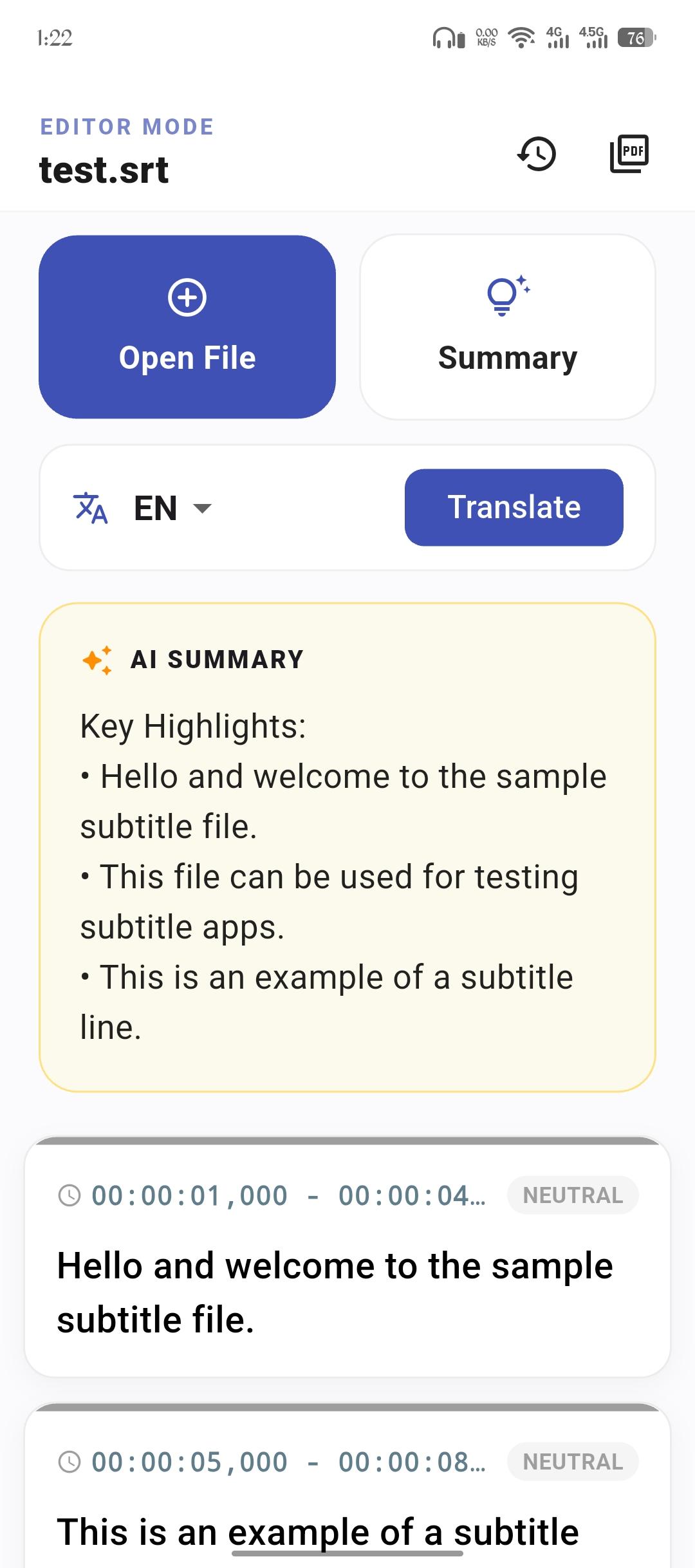Screen dimensions: 695x1568
Task: Tap the AI Summary sparkle icon
Action: point(97,660)
